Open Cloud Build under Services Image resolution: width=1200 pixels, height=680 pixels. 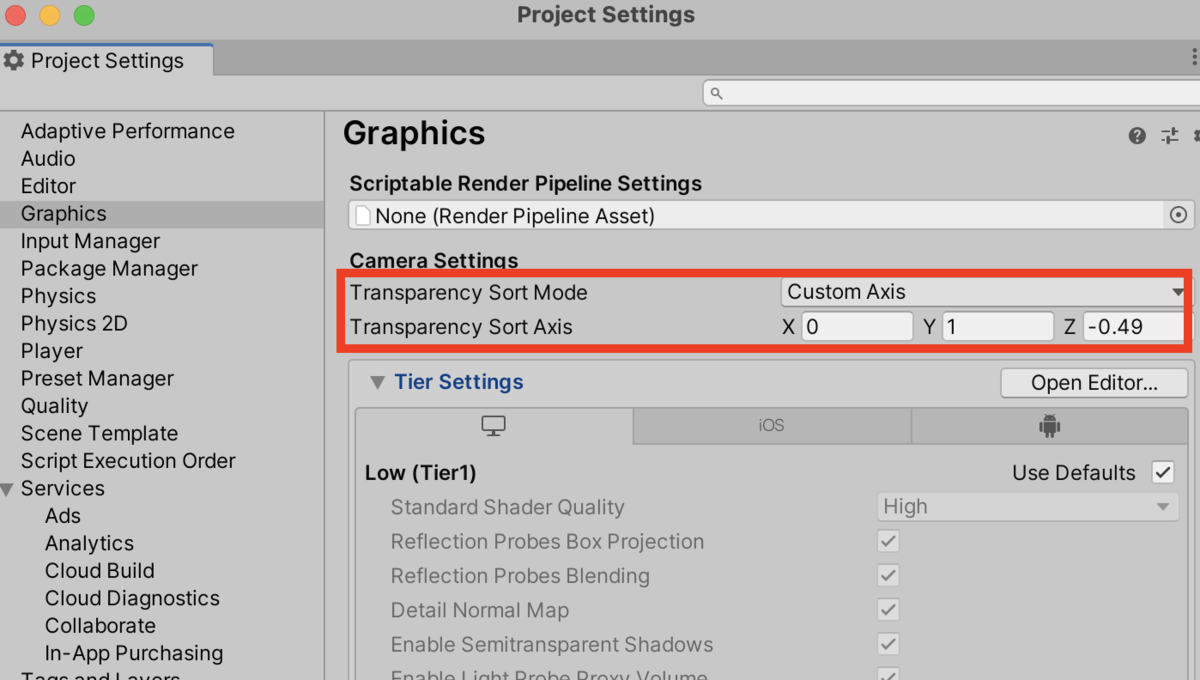tap(100, 571)
